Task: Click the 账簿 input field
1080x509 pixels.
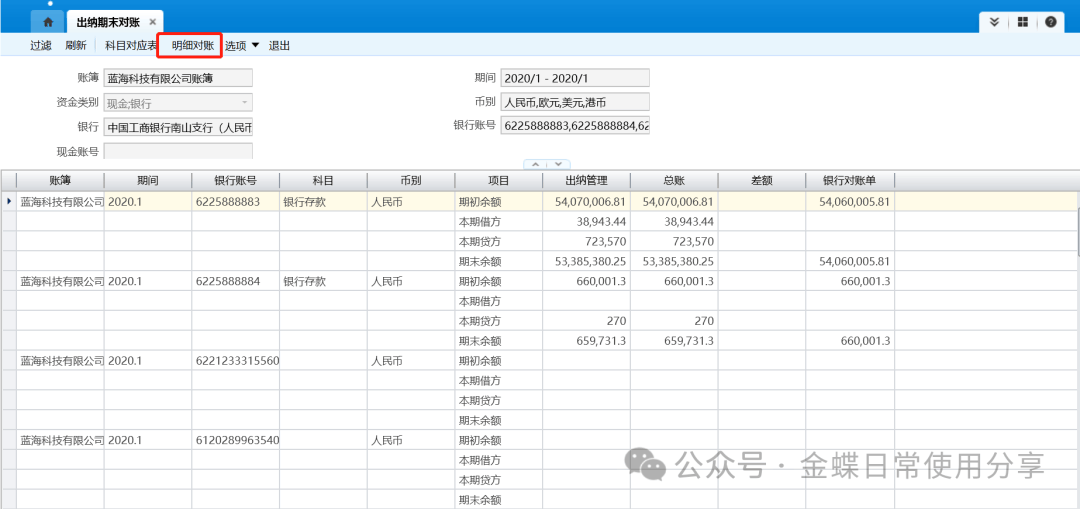Action: coord(178,78)
